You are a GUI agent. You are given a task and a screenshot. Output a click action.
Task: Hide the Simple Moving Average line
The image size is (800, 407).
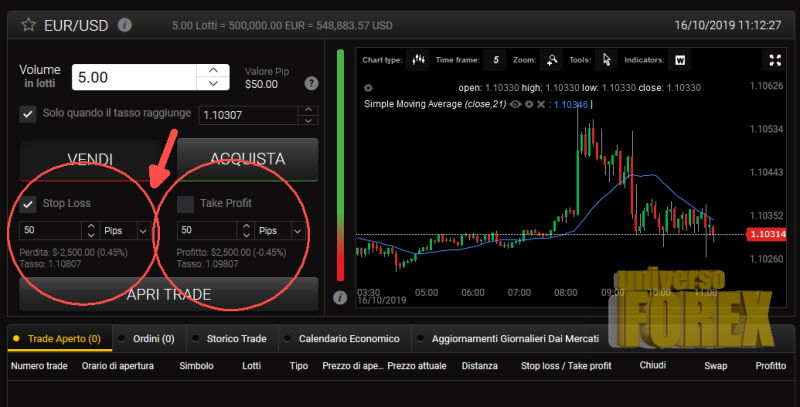pos(515,104)
